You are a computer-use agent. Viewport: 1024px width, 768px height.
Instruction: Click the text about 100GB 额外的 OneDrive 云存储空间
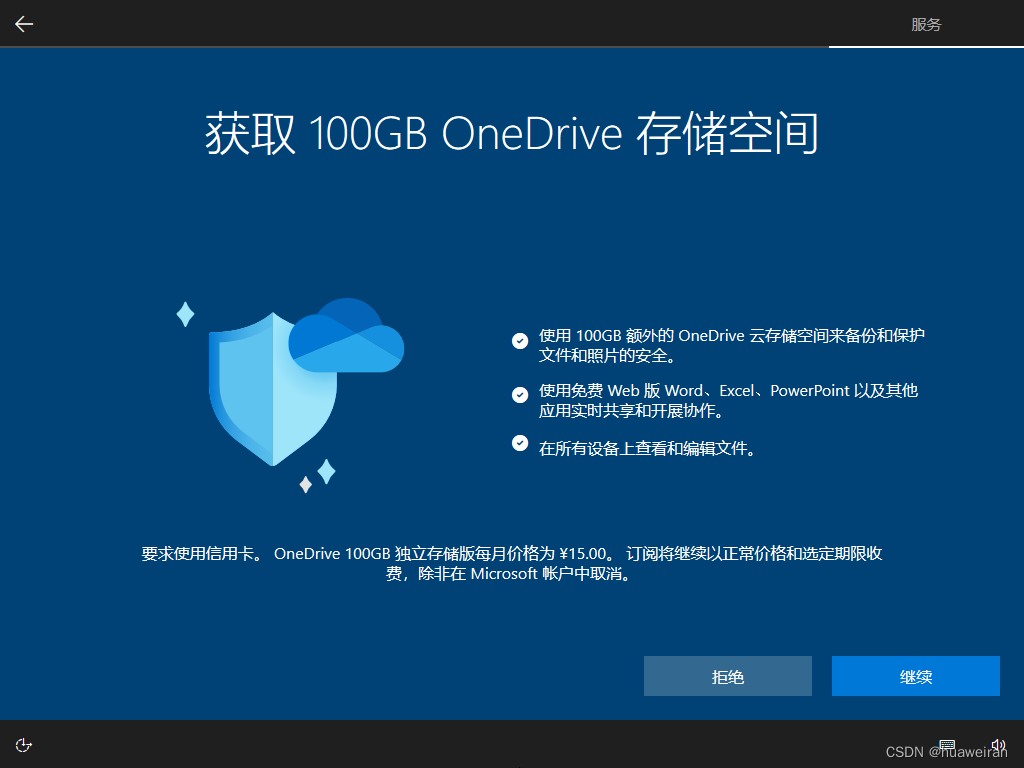[x=731, y=345]
